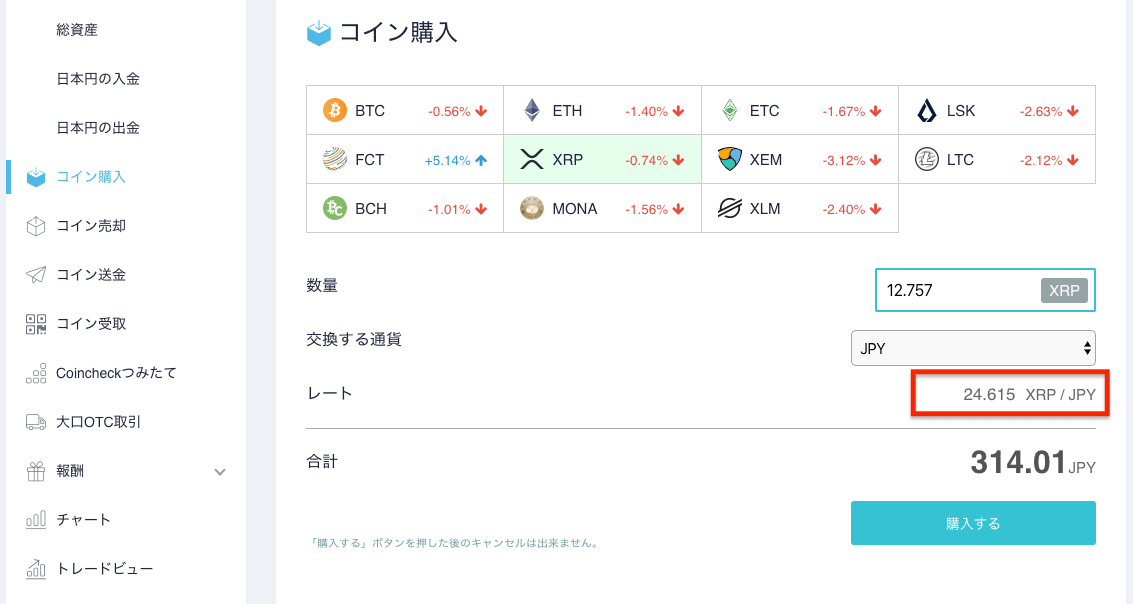1133x604 pixels.
Task: Pick the FCT coin icon
Action: tap(335, 159)
